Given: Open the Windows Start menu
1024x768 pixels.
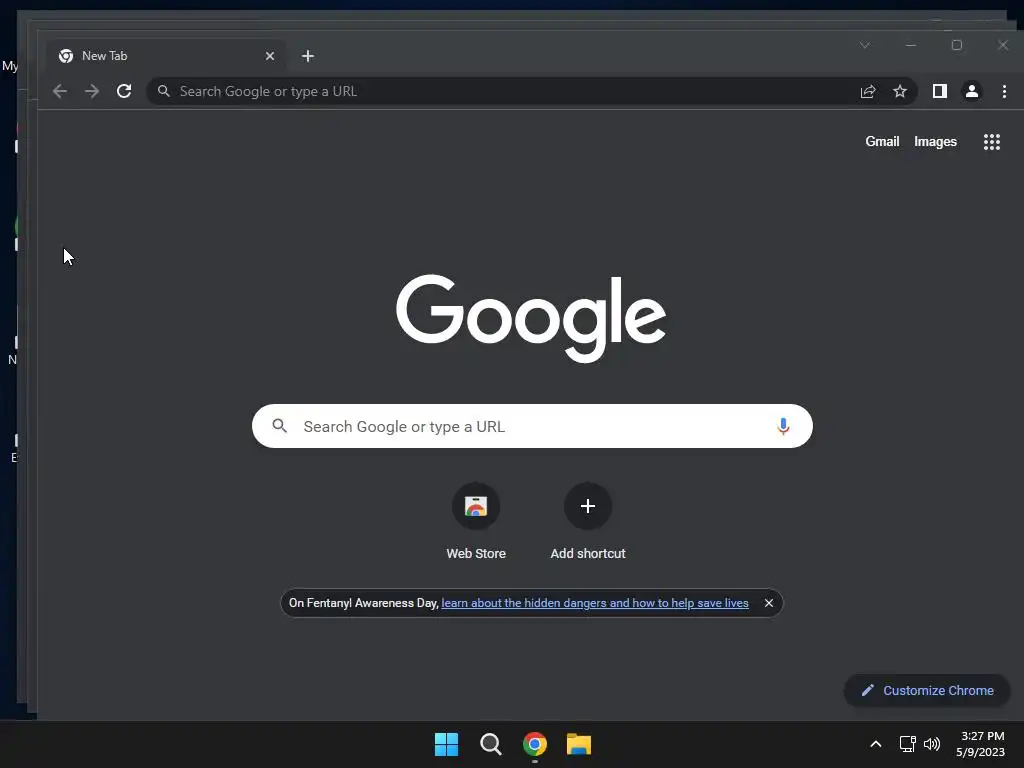Looking at the screenshot, I should (x=447, y=744).
